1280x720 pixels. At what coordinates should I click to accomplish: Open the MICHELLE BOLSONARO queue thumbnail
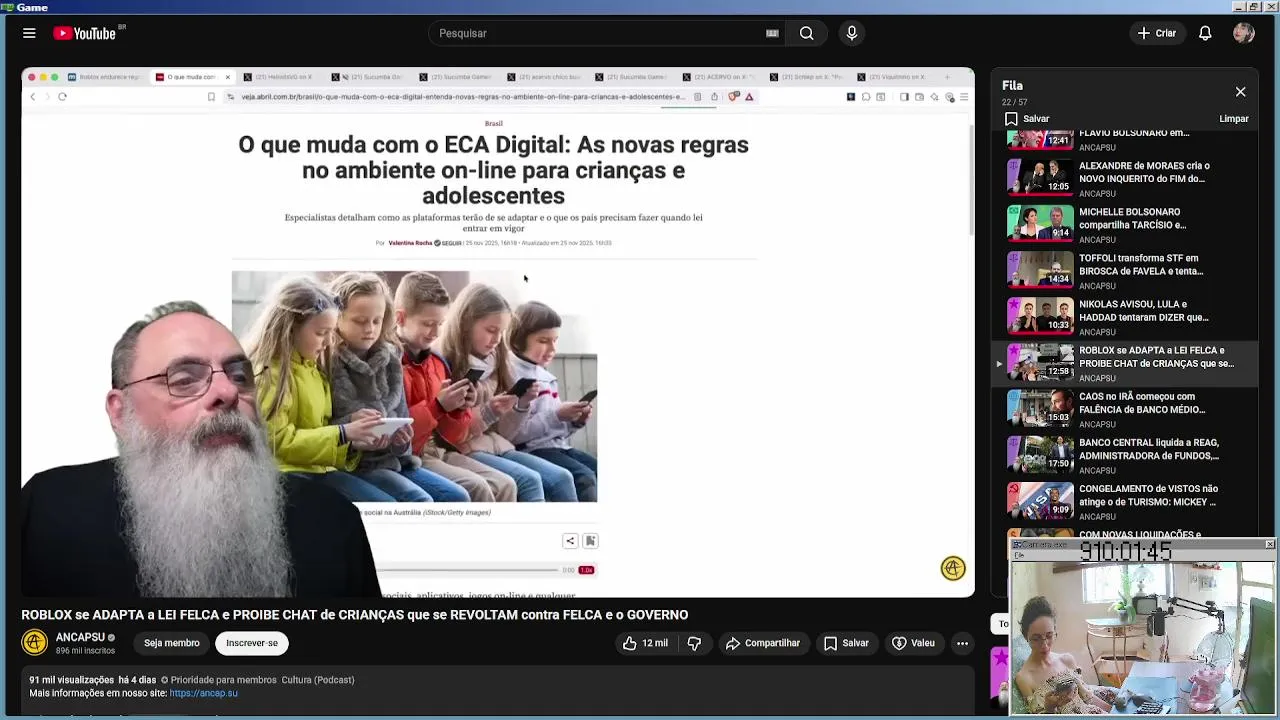click(1040, 223)
